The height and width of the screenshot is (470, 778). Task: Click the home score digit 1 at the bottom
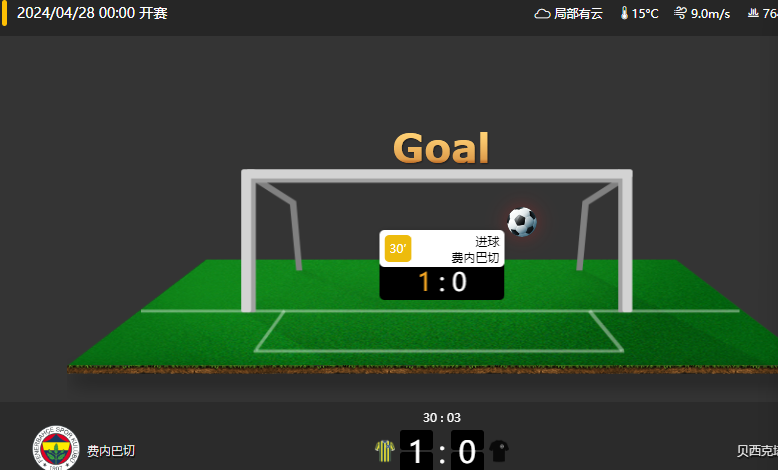pos(416,451)
